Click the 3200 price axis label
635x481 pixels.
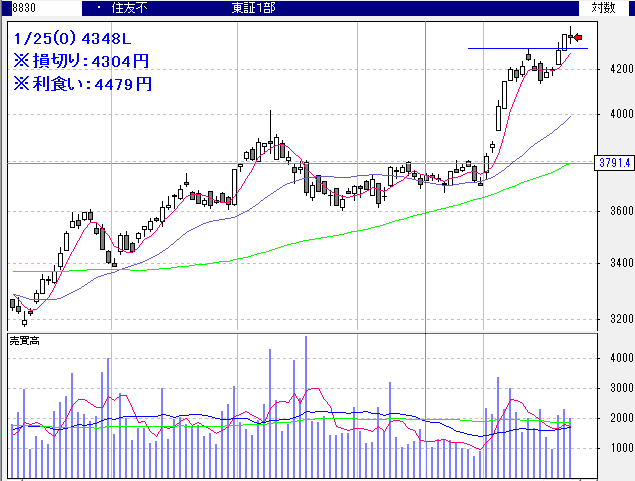pos(609,319)
